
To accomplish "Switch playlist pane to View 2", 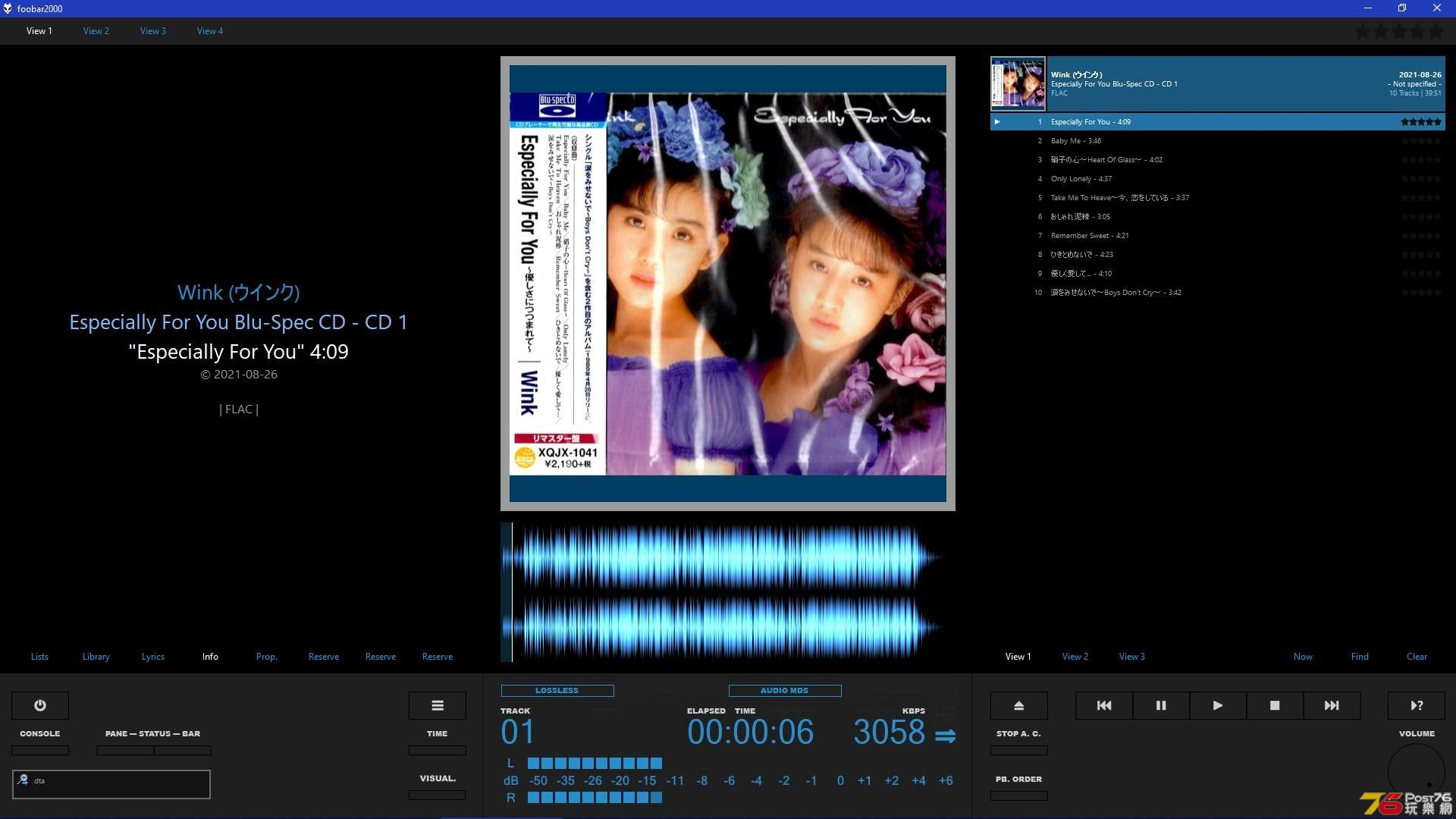I will [x=1075, y=657].
